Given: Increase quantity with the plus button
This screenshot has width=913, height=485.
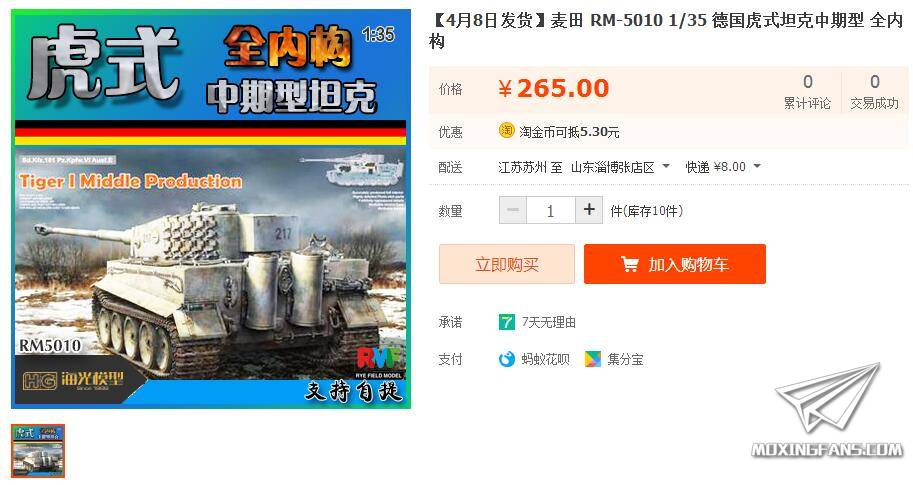Looking at the screenshot, I should coord(589,210).
